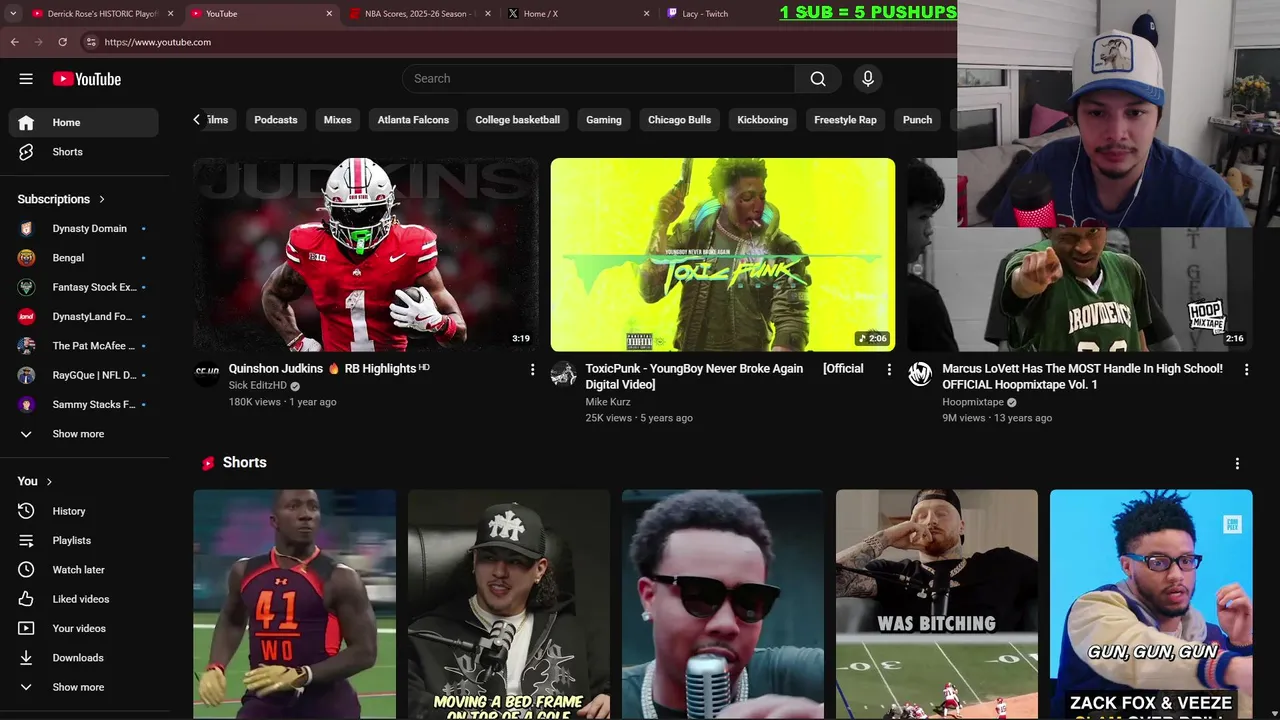Open options menu for ToxicPunk video

pos(889,370)
